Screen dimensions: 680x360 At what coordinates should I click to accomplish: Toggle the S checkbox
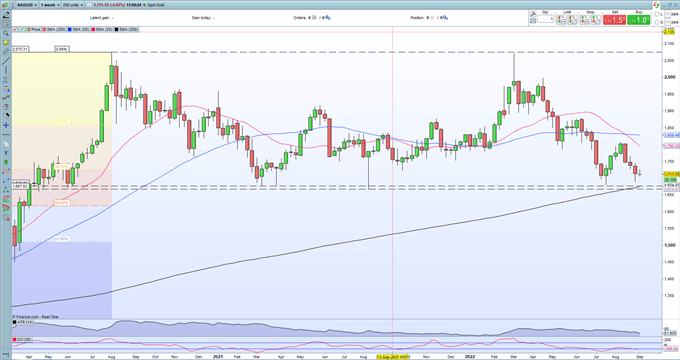(657, 22)
